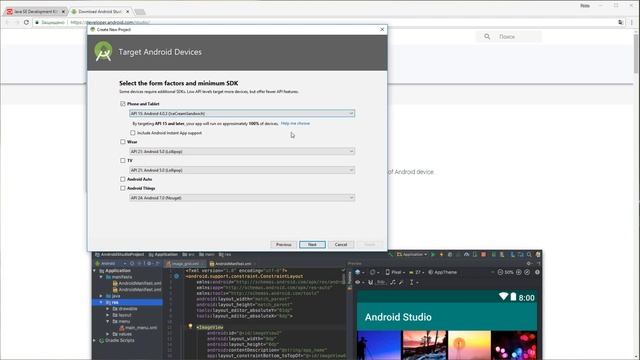This screenshot has height=360, width=640.
Task: Expand the values folder arrow
Action: 108,334
